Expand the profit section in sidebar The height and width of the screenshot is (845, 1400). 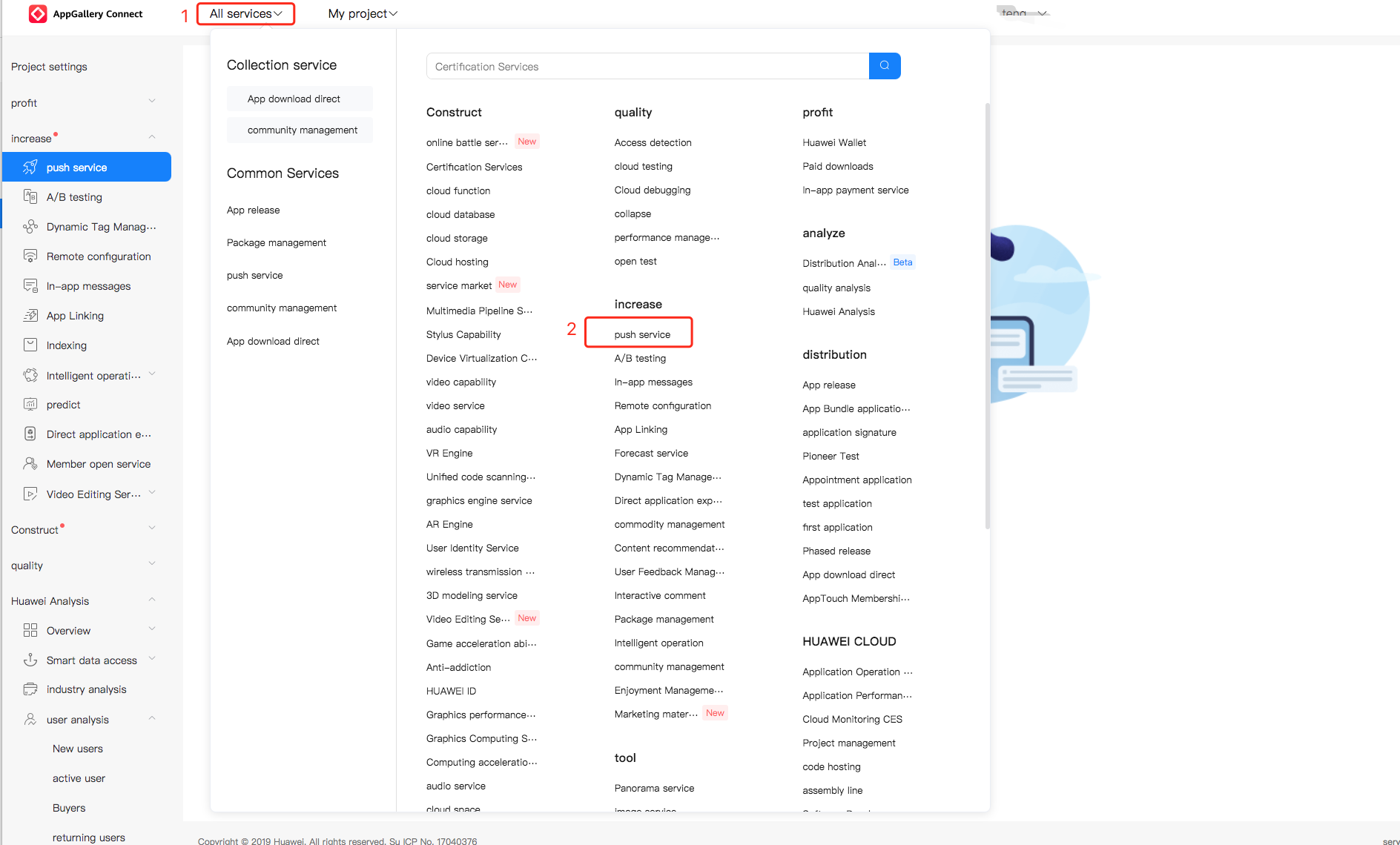[152, 102]
